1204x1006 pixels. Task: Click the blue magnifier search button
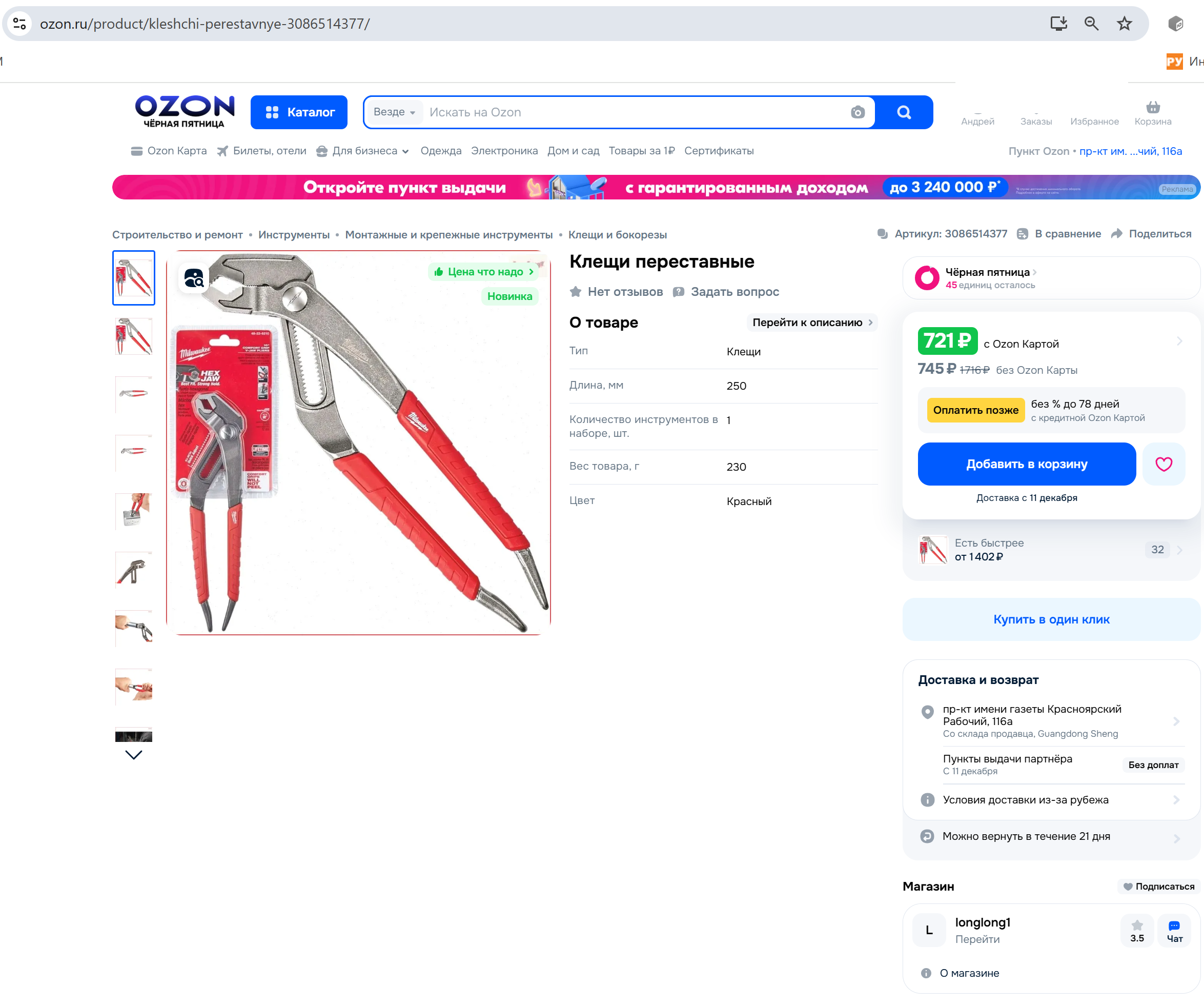904,112
